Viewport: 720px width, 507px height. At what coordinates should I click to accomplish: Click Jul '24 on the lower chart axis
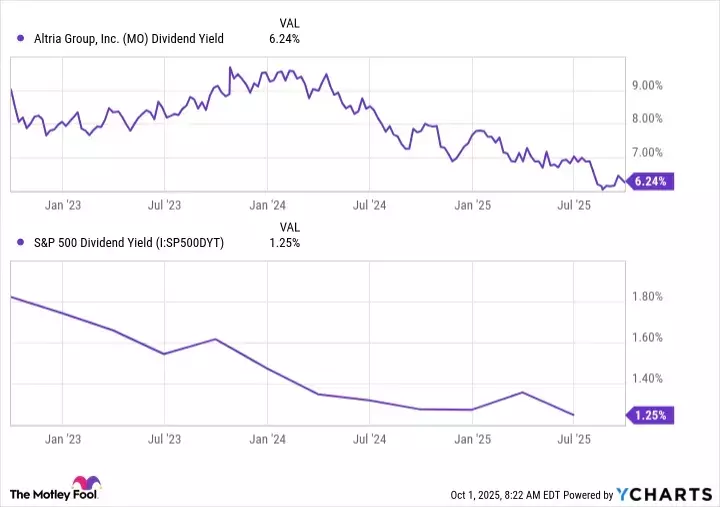[370, 438]
